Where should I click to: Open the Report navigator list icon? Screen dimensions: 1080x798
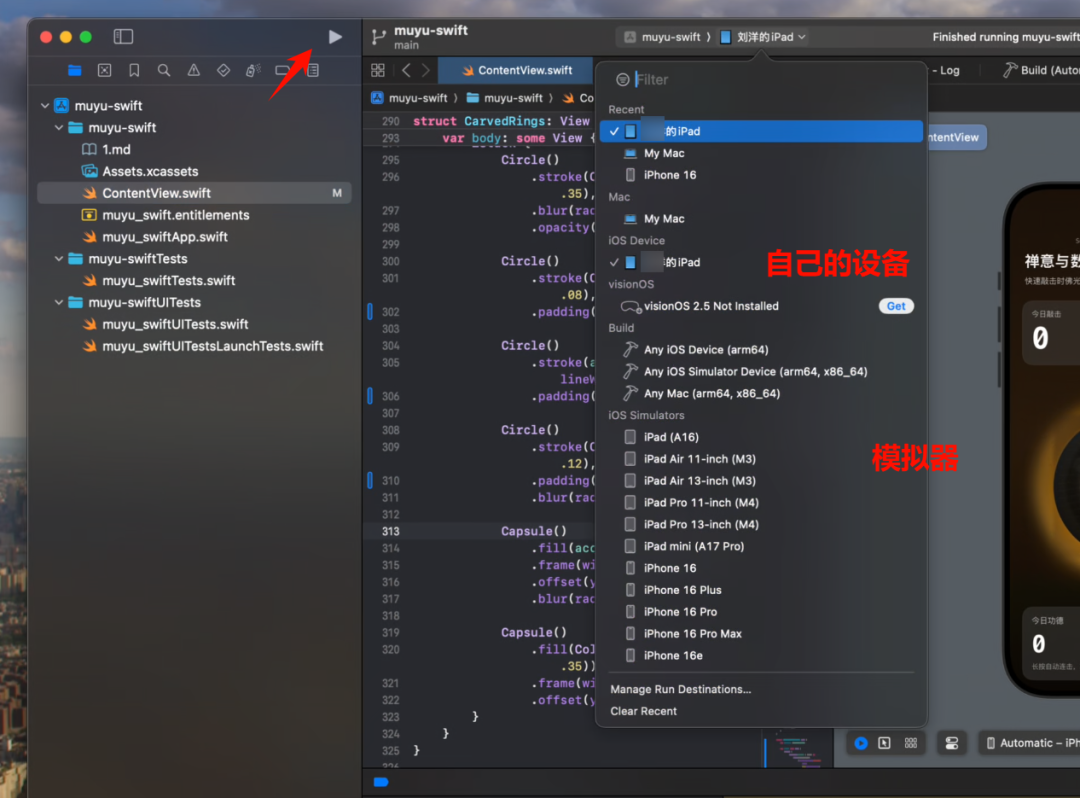(313, 70)
